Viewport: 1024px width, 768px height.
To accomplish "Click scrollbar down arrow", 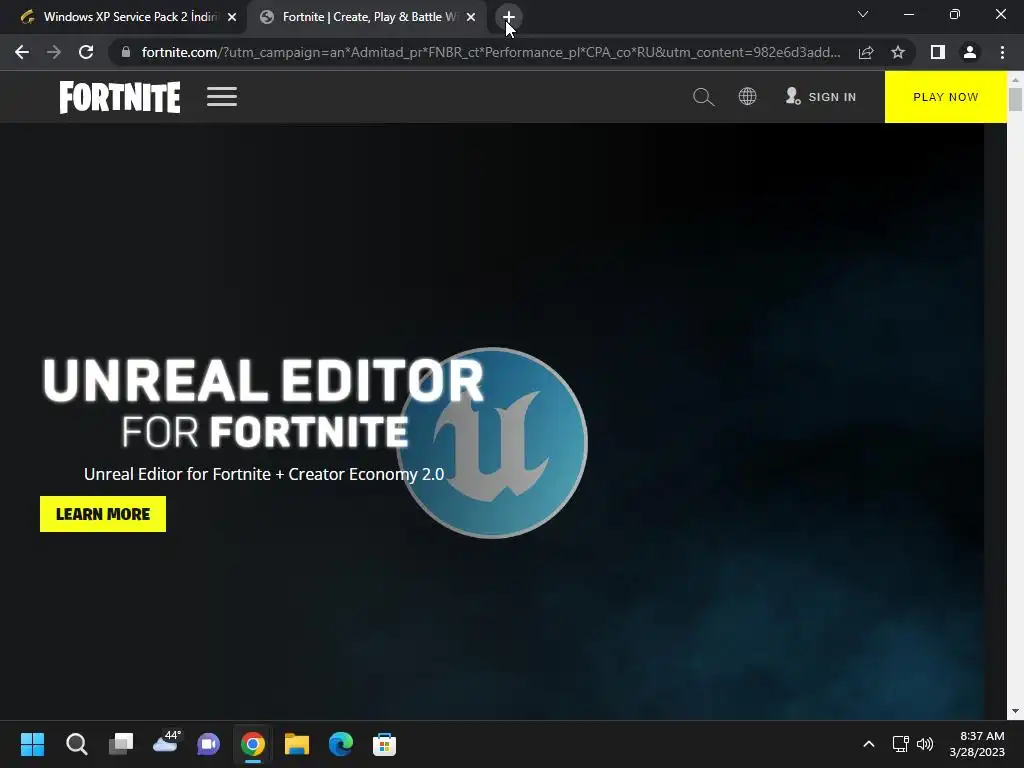I will tap(1015, 711).
